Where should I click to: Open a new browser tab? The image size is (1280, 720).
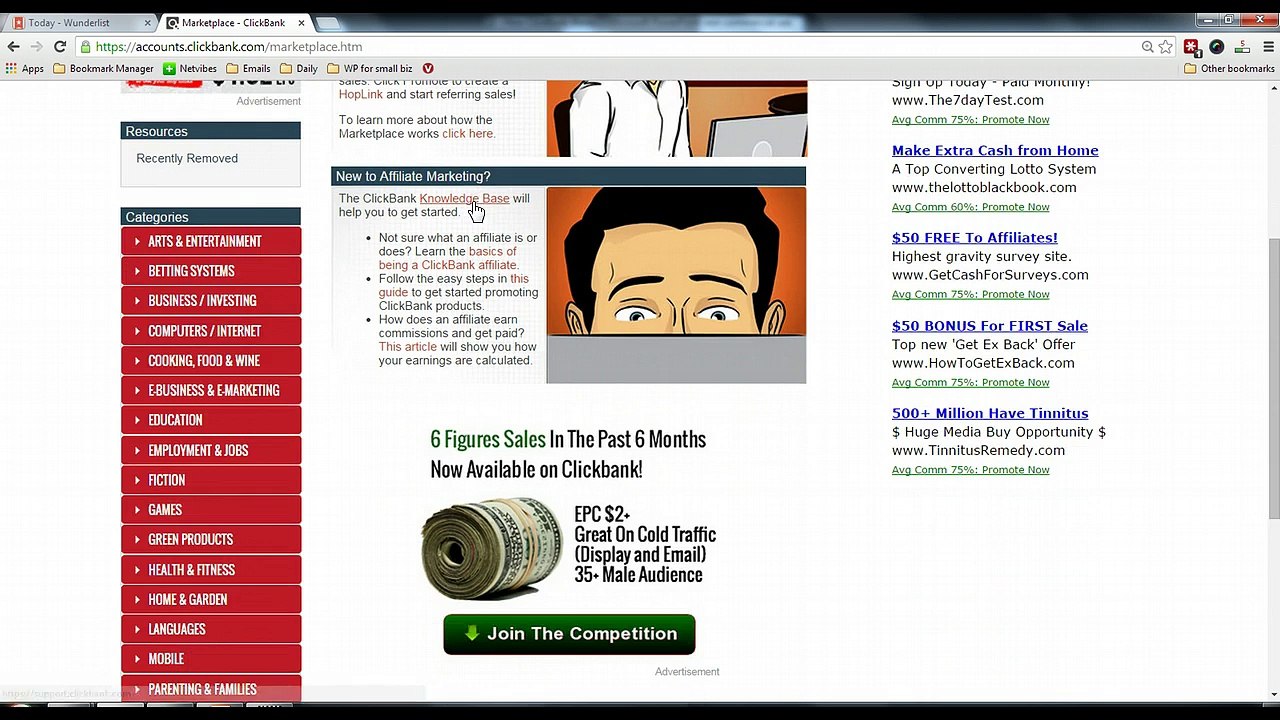point(327,22)
